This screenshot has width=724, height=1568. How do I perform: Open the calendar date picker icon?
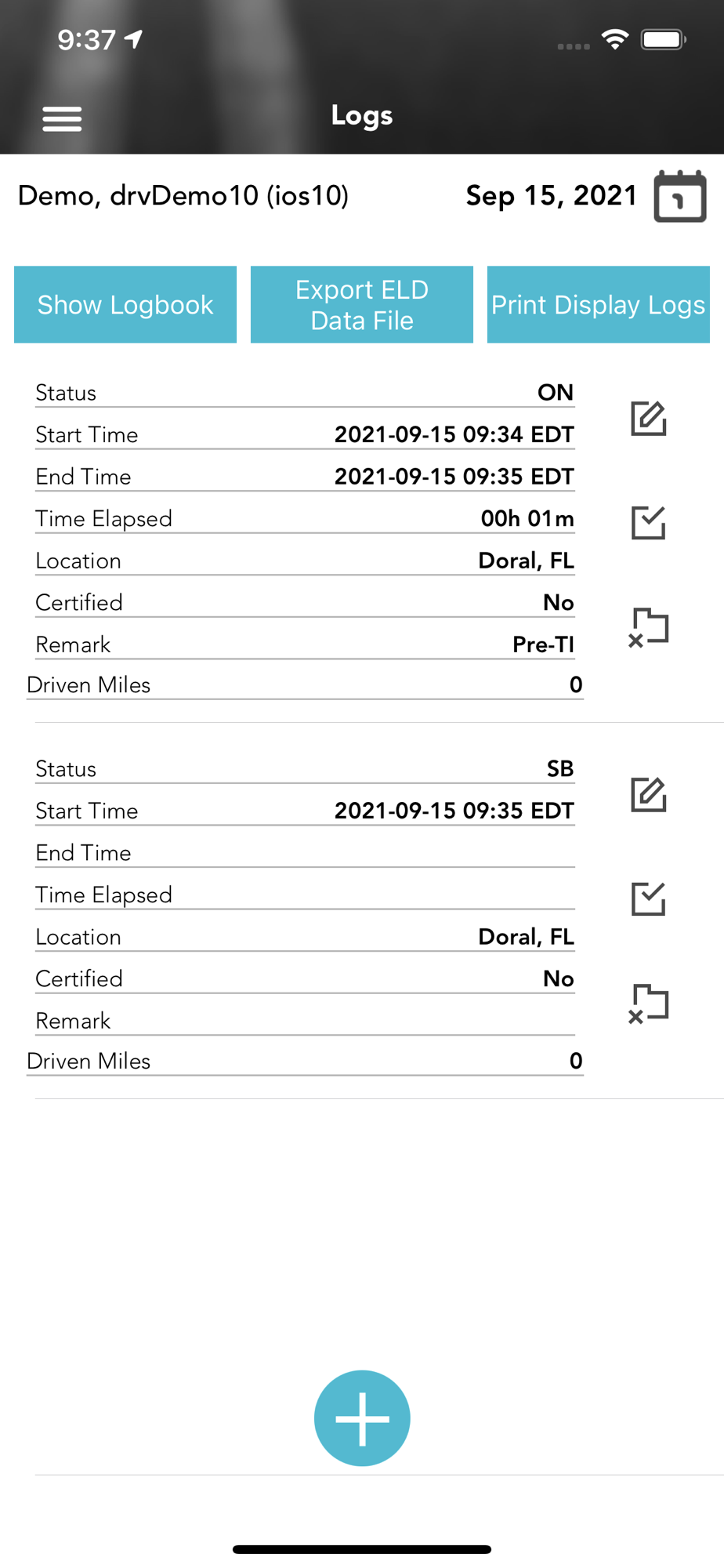(680, 196)
